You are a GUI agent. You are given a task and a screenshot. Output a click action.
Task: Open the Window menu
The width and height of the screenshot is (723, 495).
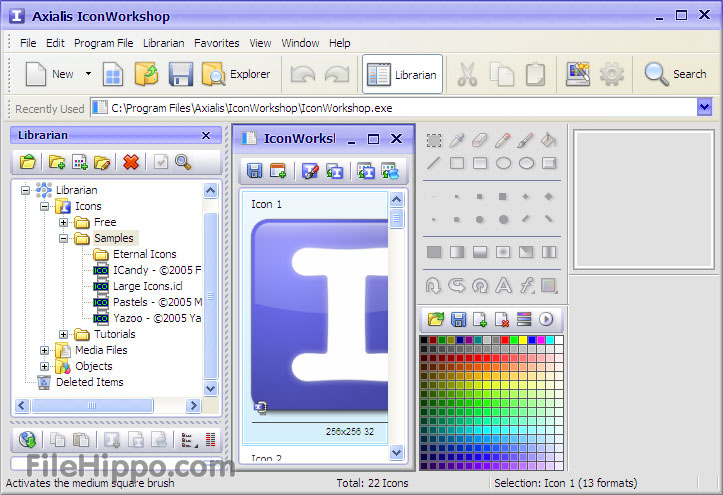coord(300,43)
